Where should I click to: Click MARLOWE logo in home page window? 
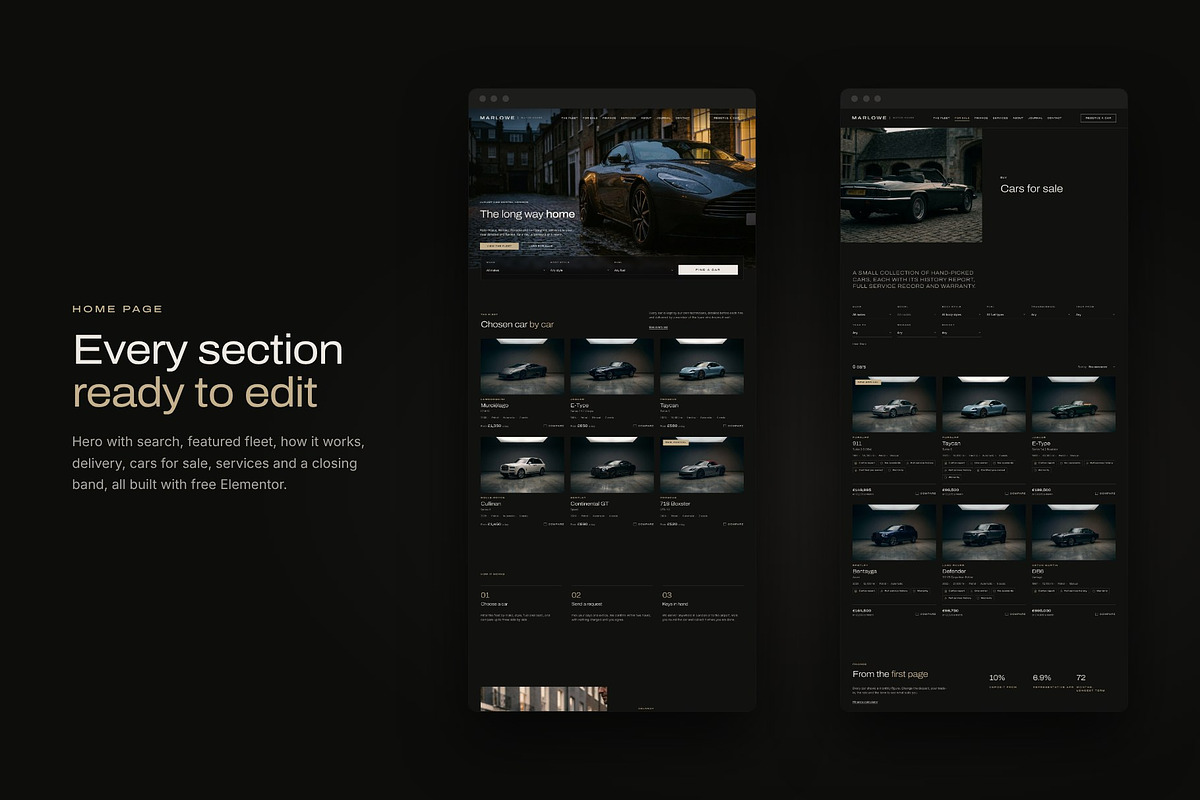point(497,118)
